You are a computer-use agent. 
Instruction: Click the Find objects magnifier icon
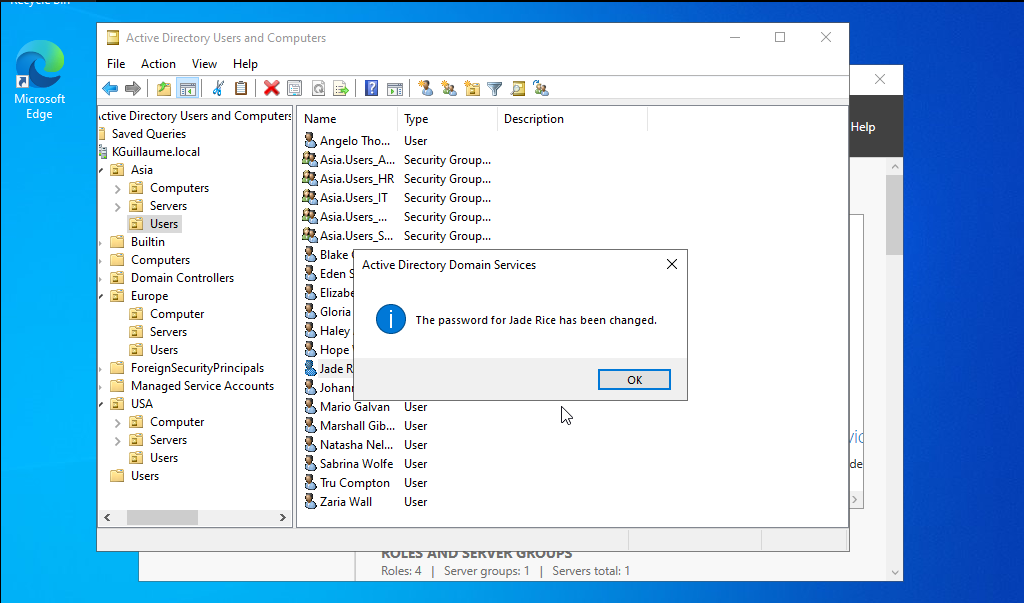[517, 88]
